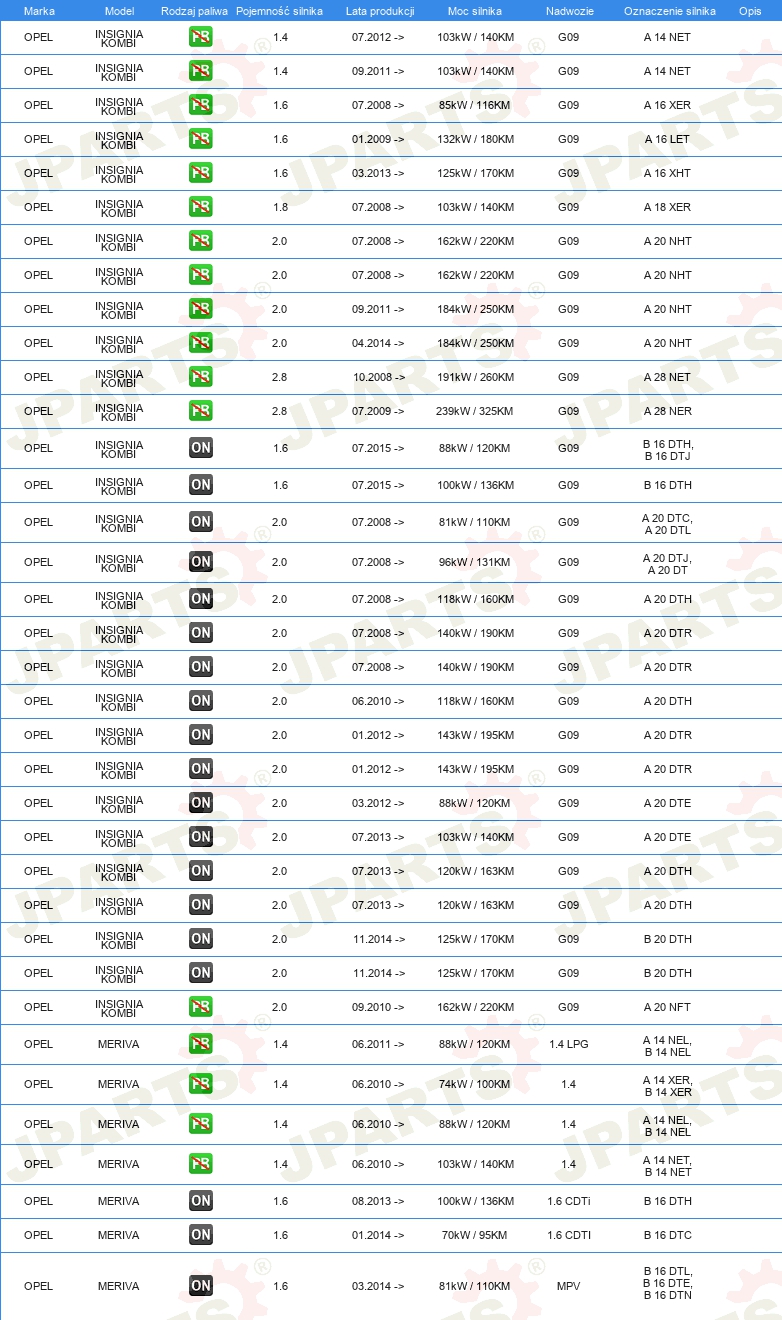Click petrol icon in 09.2011 184kW A 20 NHT row
The image size is (782, 1320).
click(x=201, y=309)
